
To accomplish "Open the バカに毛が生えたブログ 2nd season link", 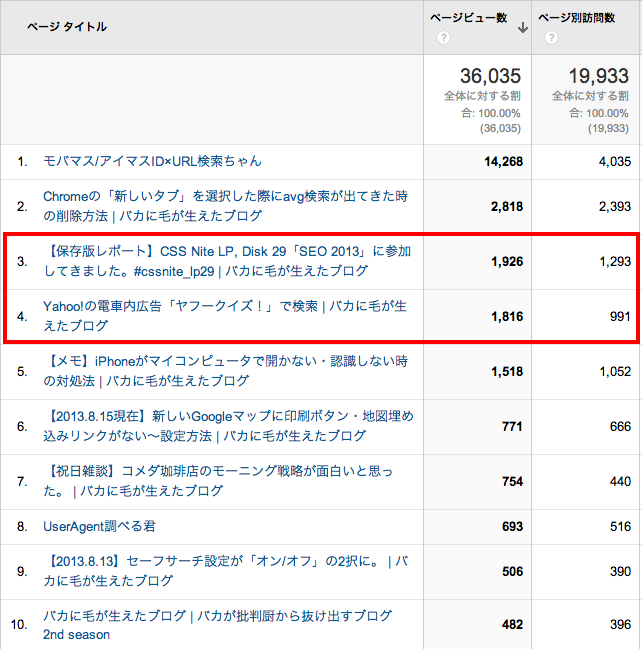I will click(217, 616).
